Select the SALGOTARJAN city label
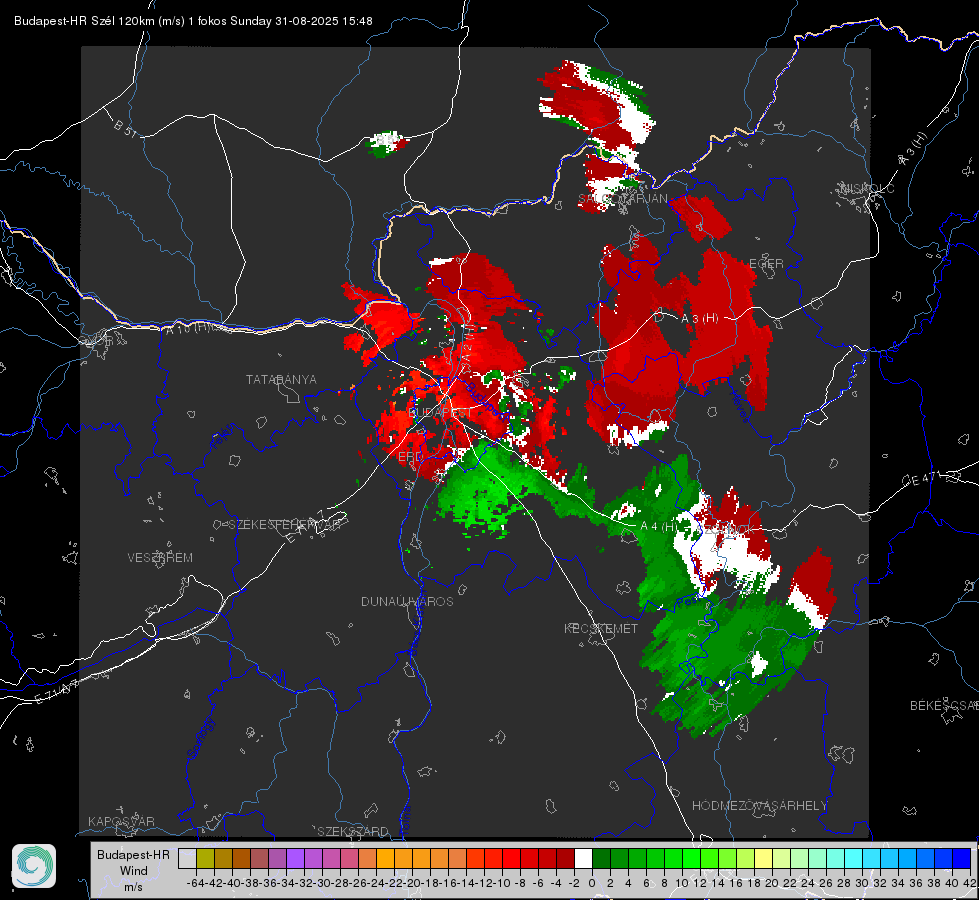This screenshot has width=979, height=900. coord(622,199)
